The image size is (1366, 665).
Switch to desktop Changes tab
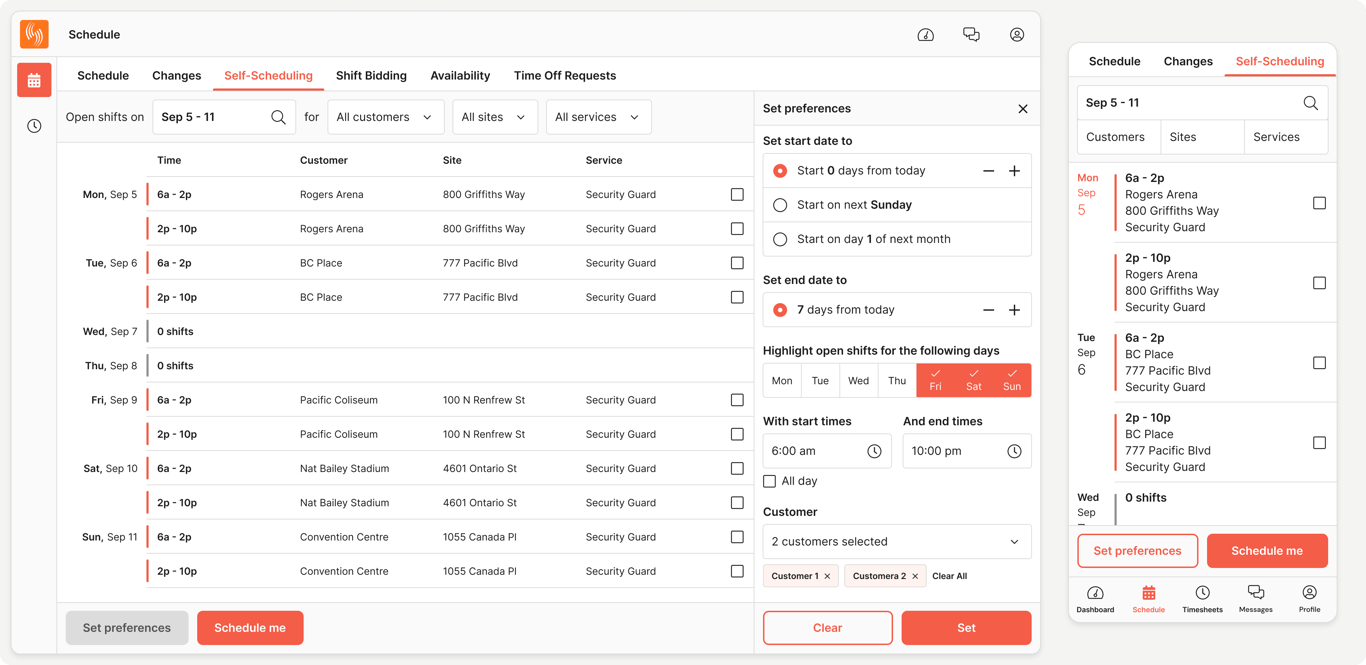pos(176,76)
